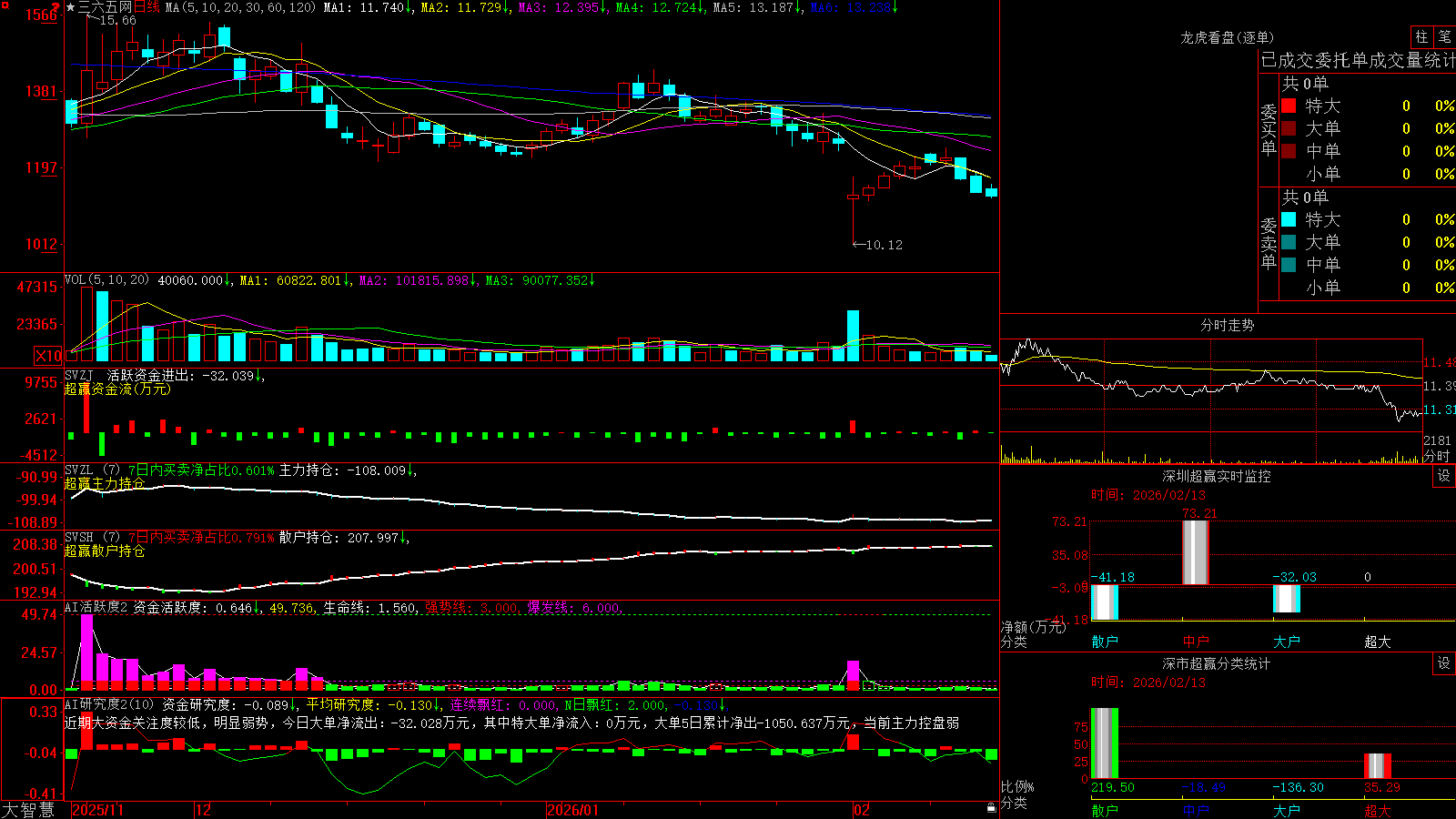Click the -41.18 散户 bar value
The width and height of the screenshot is (1456, 819).
pos(1112,577)
